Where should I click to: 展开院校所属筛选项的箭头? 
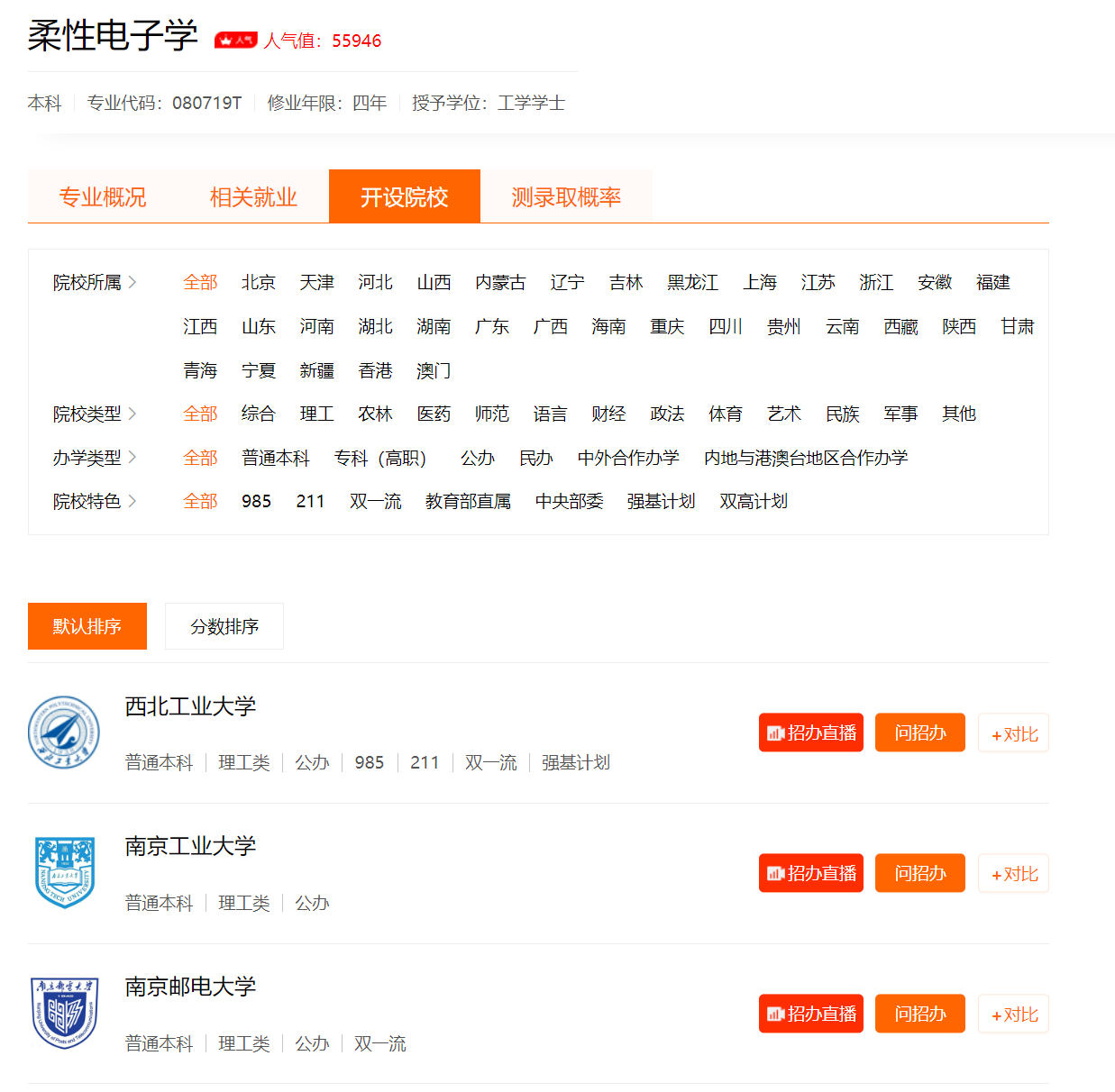pyautogui.click(x=133, y=282)
